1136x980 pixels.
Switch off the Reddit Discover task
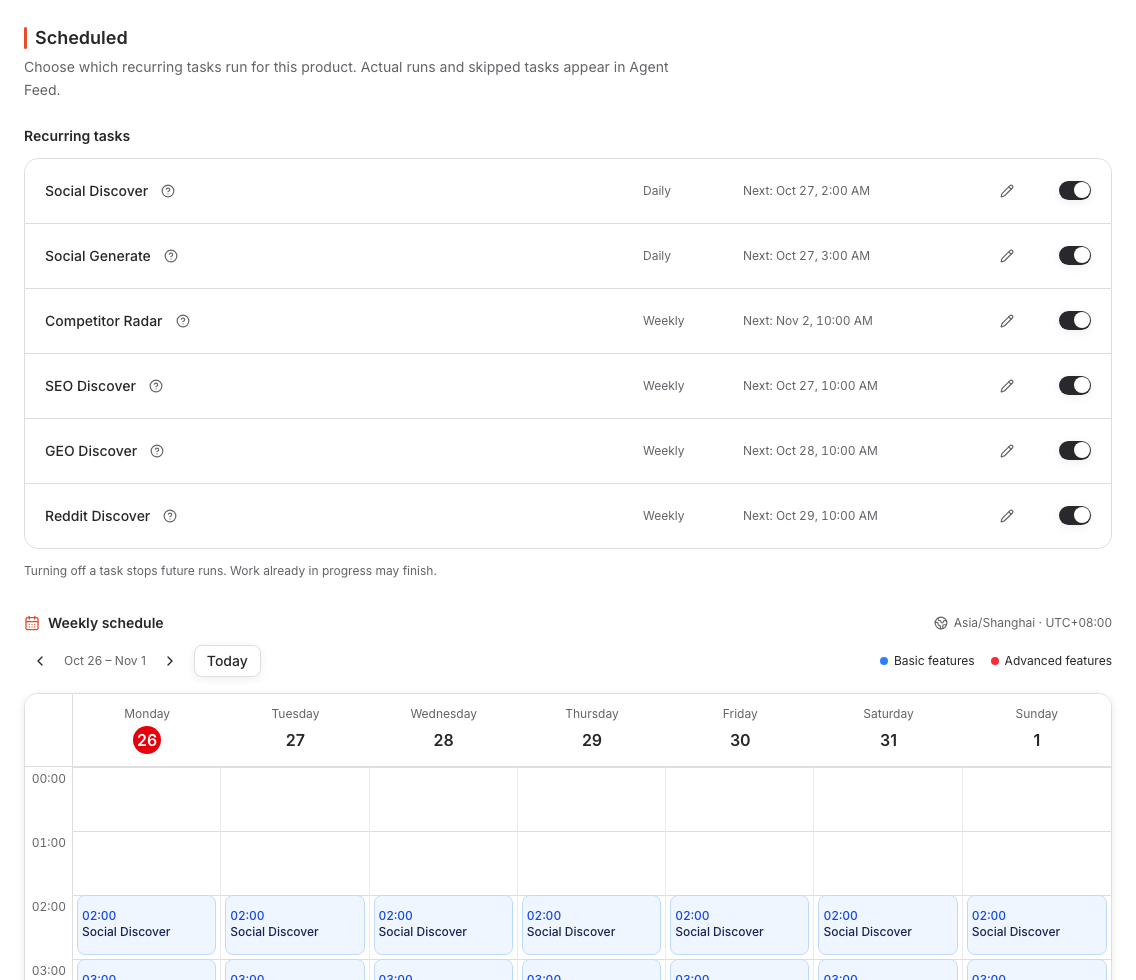pyautogui.click(x=1075, y=516)
